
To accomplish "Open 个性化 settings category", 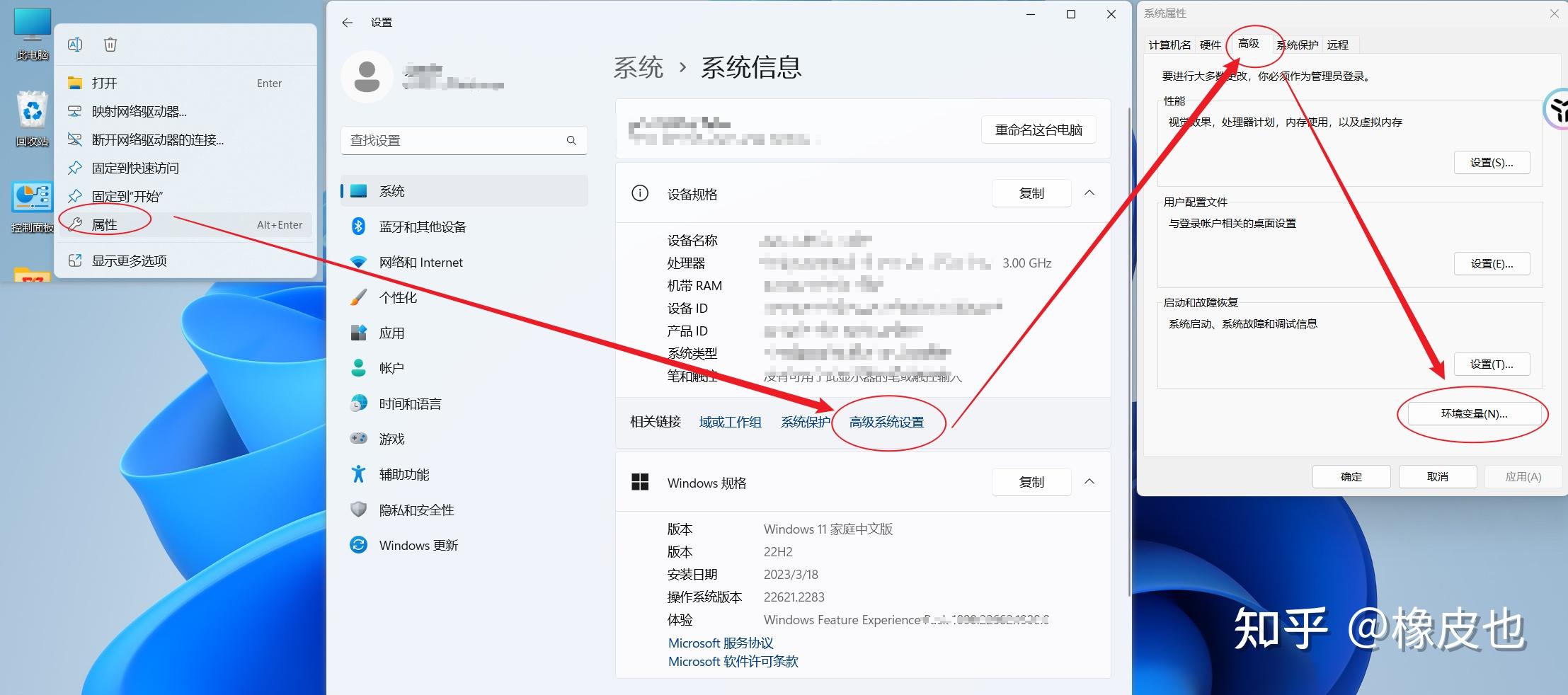I will pos(464,297).
